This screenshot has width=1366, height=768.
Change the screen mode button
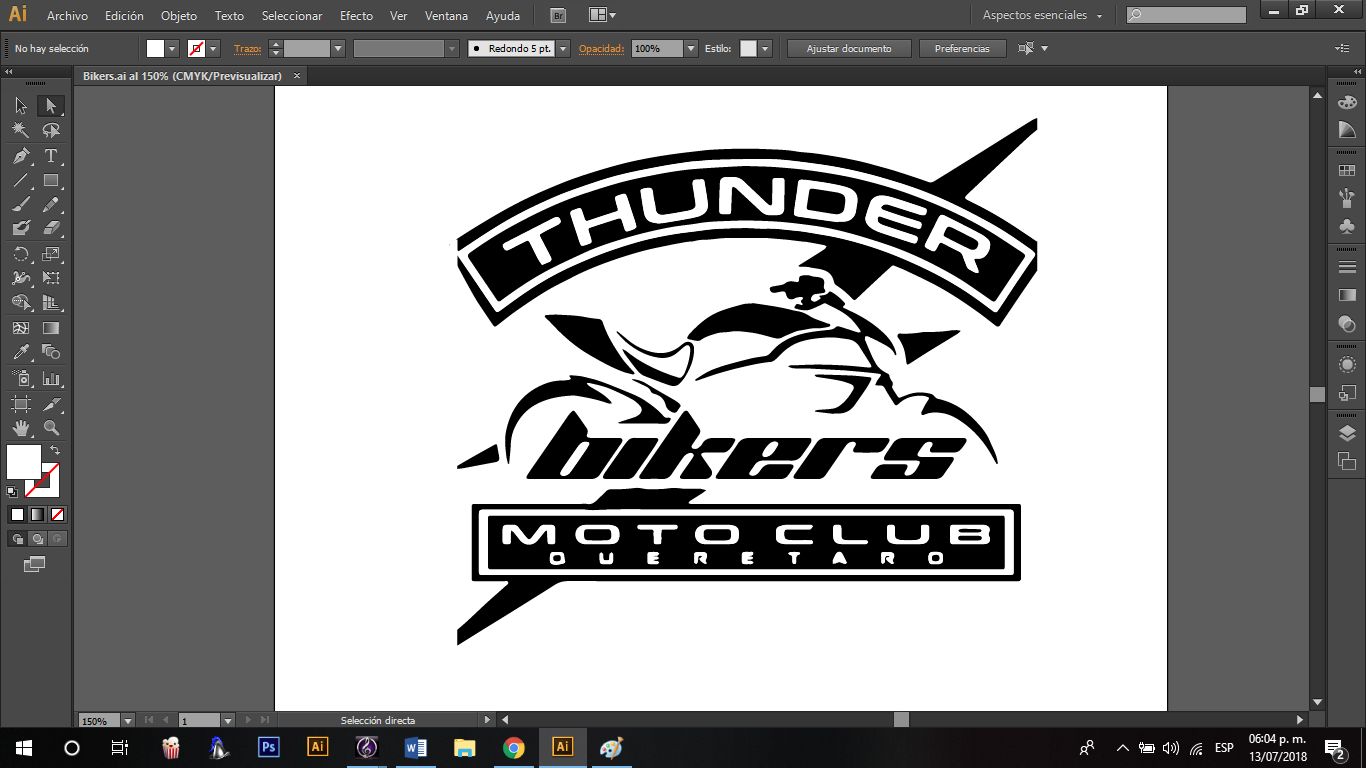[x=35, y=564]
